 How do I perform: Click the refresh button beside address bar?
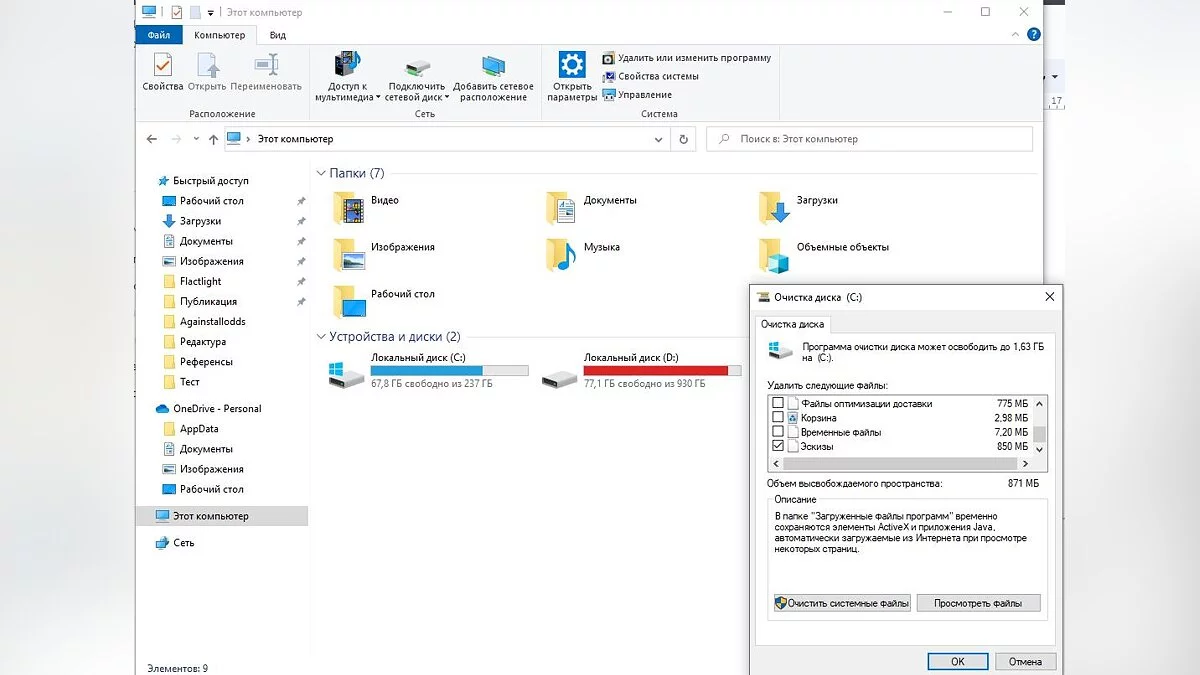point(683,140)
